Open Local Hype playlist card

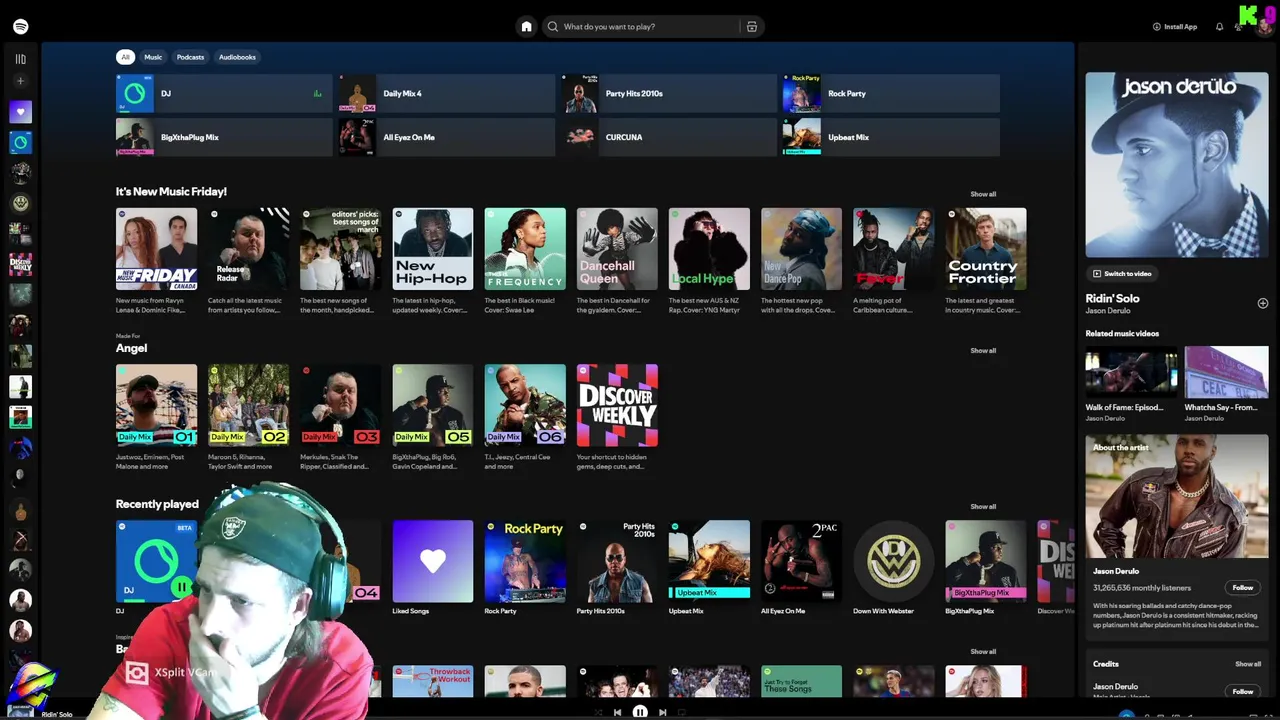[x=709, y=249]
